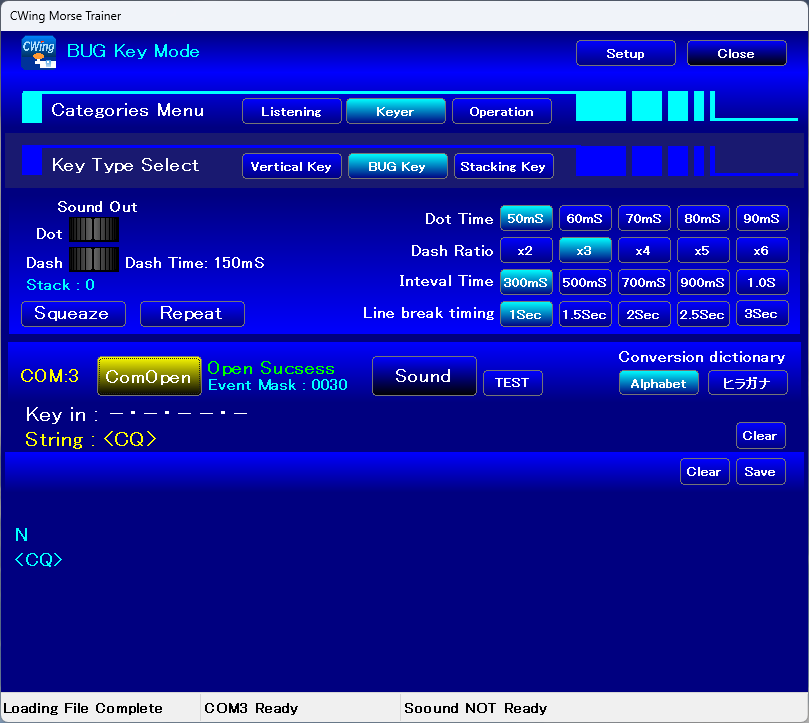Switch conversion dictionary to ヒラガナ
809x723 pixels.
pyautogui.click(x=747, y=383)
